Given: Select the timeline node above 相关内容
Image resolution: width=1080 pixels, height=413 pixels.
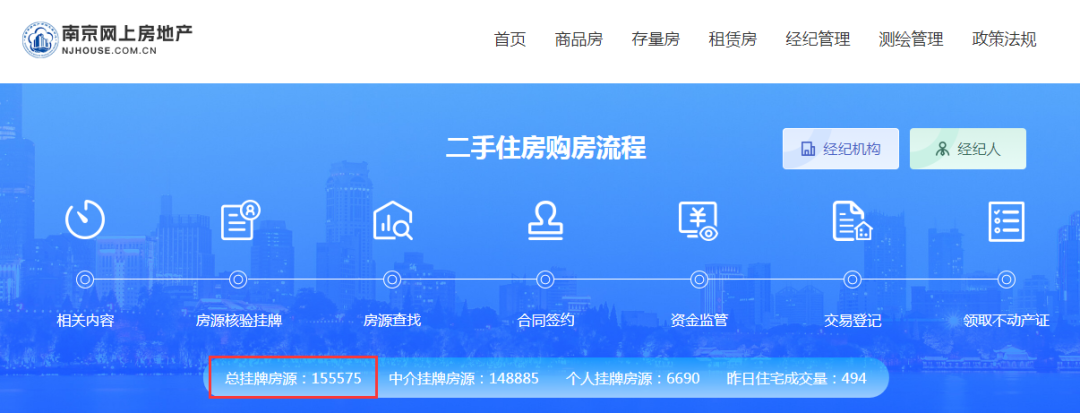Looking at the screenshot, I should coord(85,279).
